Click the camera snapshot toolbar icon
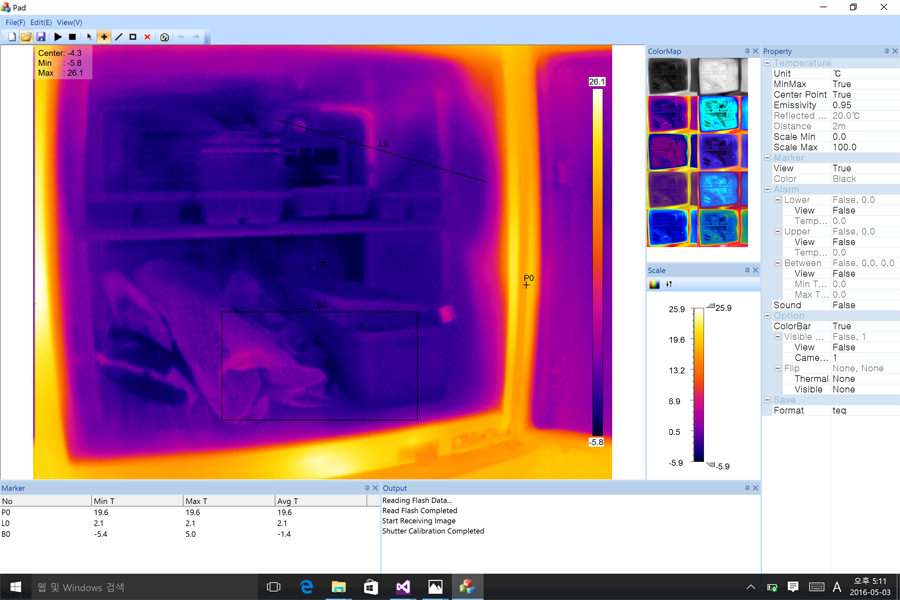 point(165,37)
